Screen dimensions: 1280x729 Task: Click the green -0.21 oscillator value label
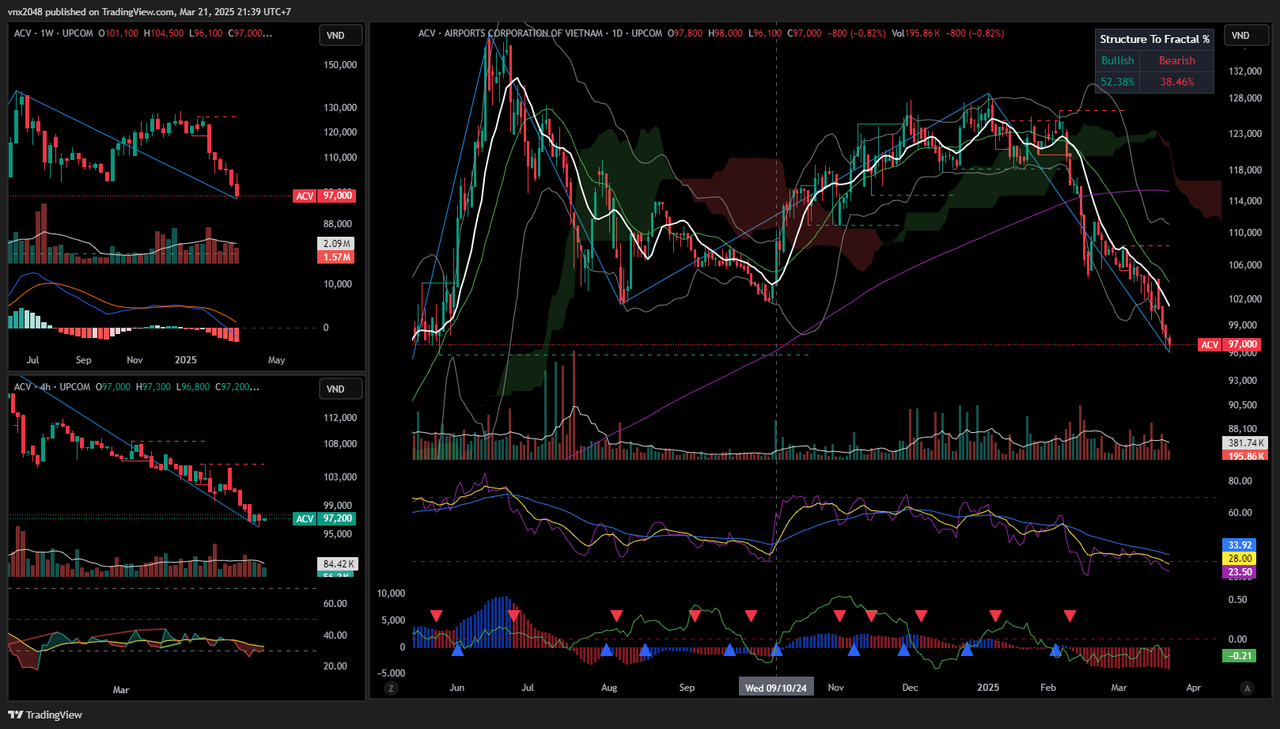[1237, 656]
